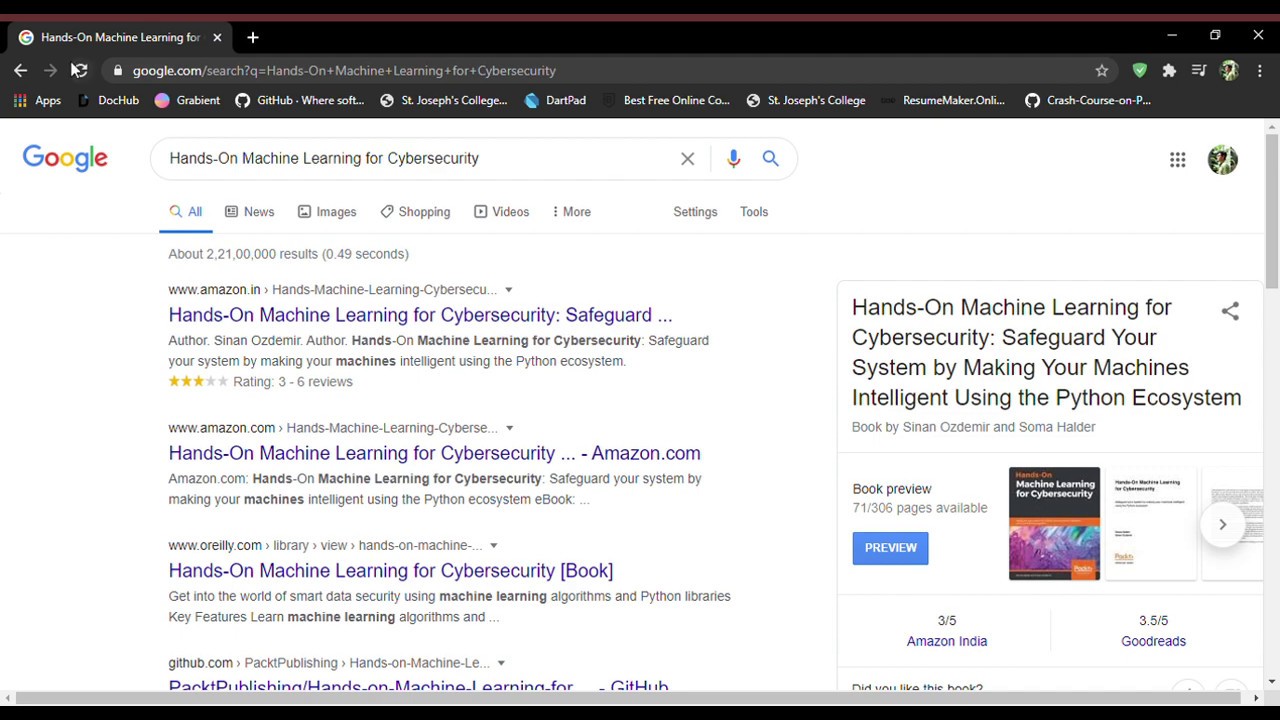Open the Goodreads rating link
1280x720 pixels.
pyautogui.click(x=1153, y=641)
